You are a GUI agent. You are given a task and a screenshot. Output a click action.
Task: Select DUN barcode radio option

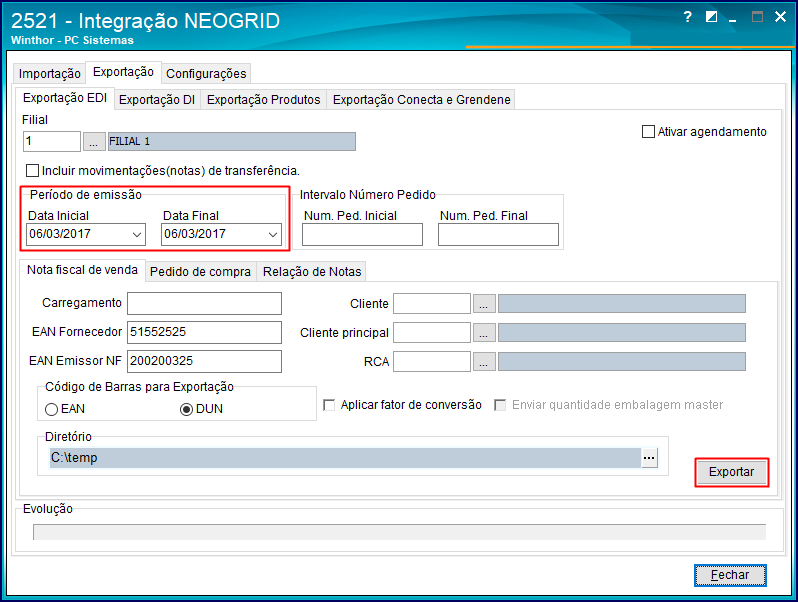click(x=186, y=409)
